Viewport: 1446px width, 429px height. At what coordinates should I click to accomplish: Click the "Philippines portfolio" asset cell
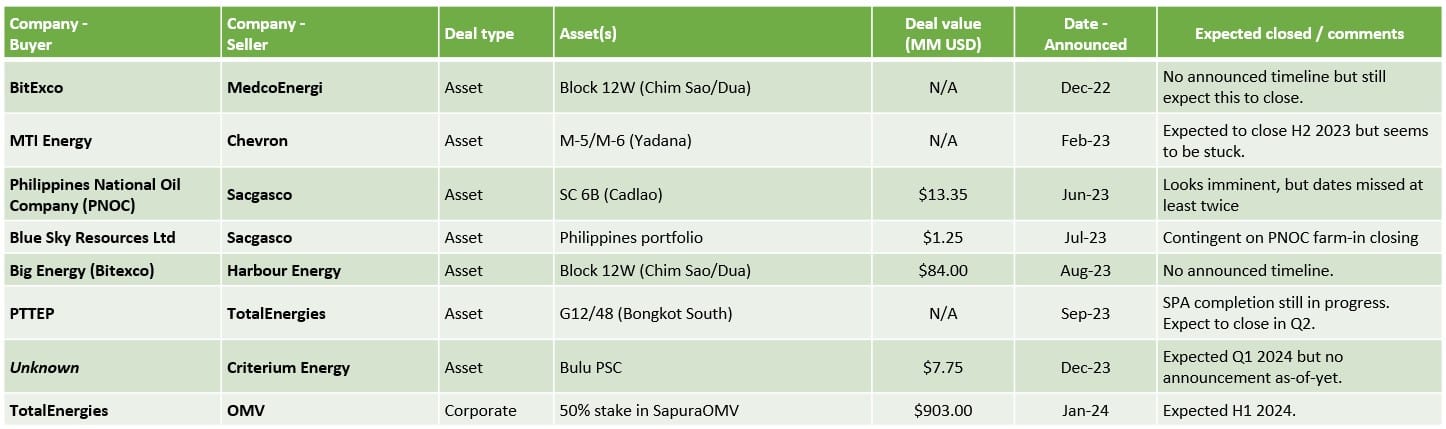(631, 238)
